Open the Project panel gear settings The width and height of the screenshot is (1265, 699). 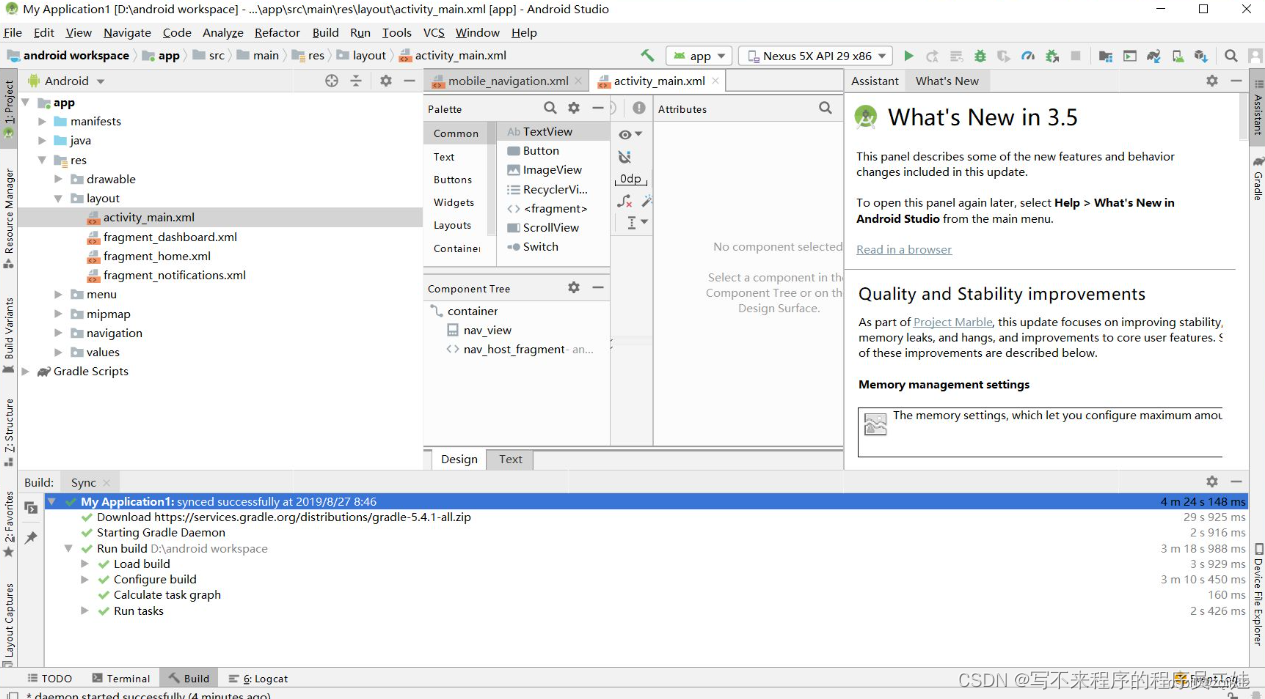click(386, 81)
